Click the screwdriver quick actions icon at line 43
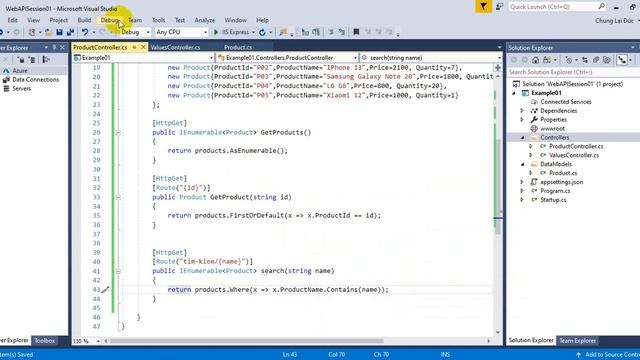This screenshot has width=640, height=360. [x=105, y=290]
